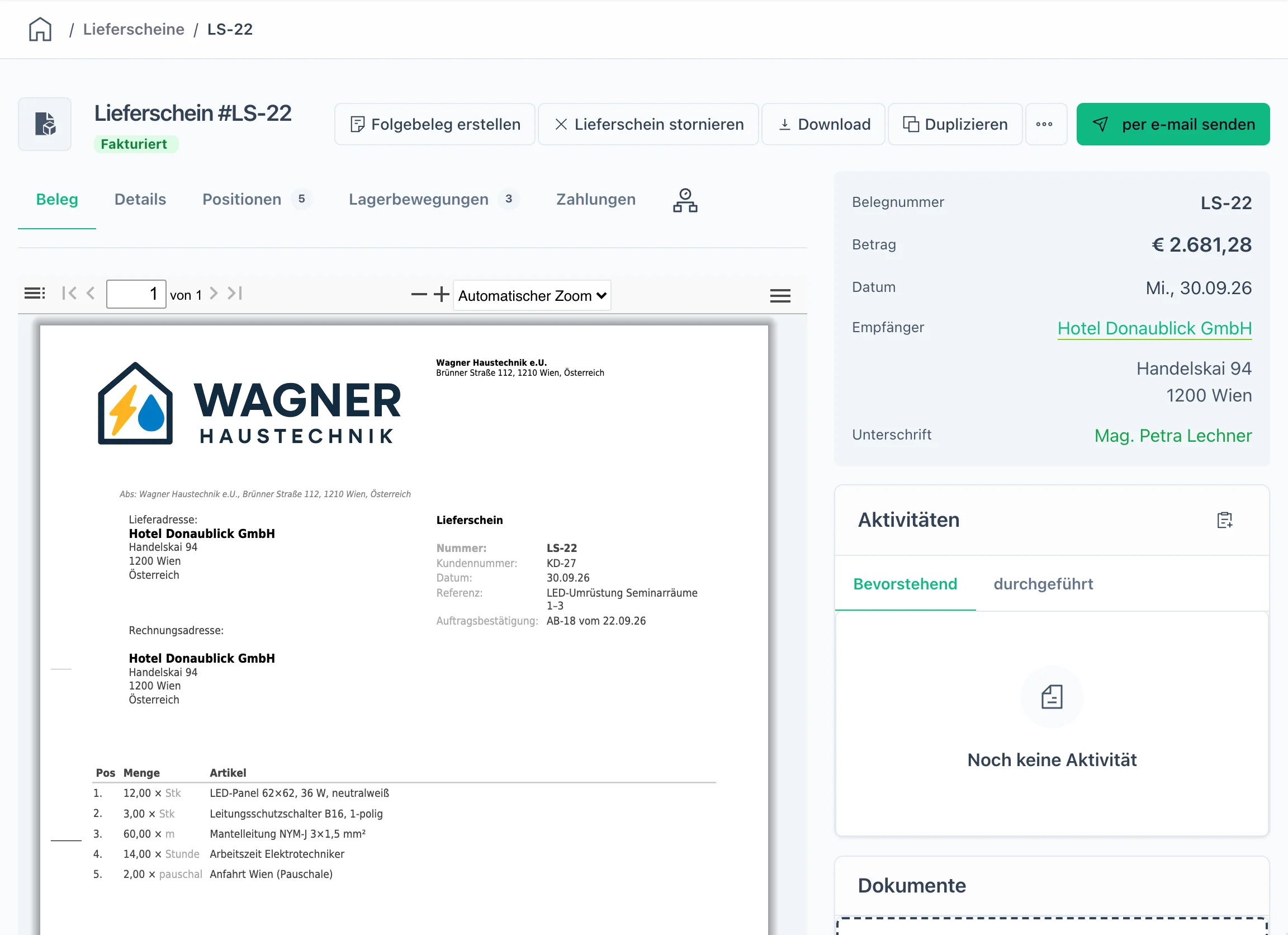
Task: Go to previous PDF page
Action: pyautogui.click(x=91, y=293)
